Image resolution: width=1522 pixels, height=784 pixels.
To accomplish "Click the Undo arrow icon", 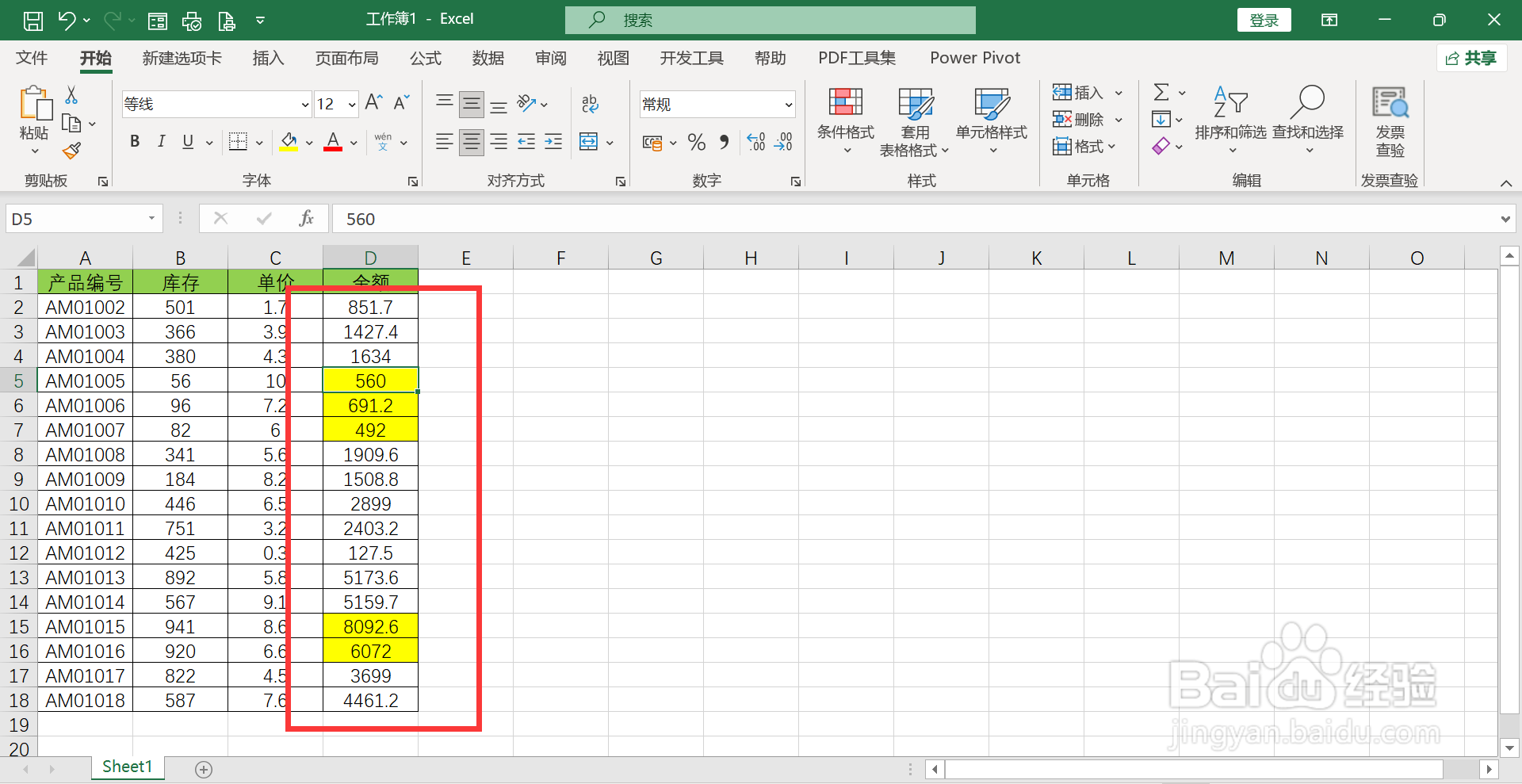I will 67,21.
